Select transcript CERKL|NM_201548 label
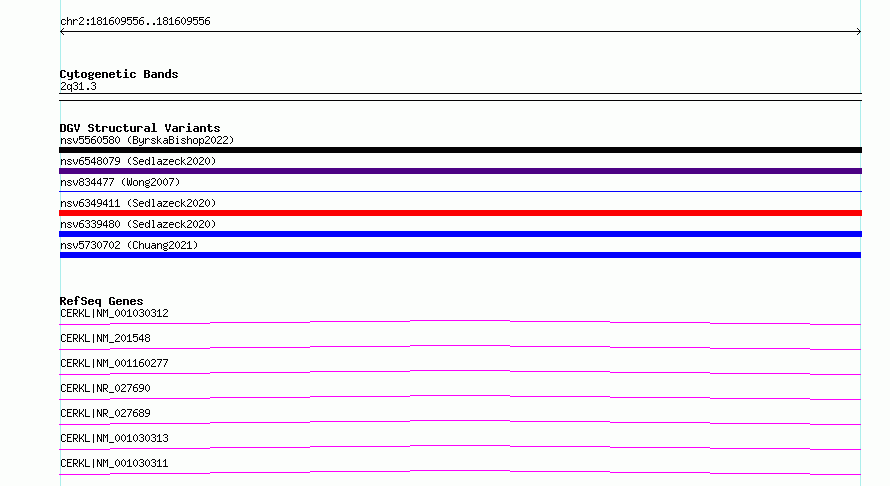The width and height of the screenshot is (890, 486). pyautogui.click(x=105, y=338)
